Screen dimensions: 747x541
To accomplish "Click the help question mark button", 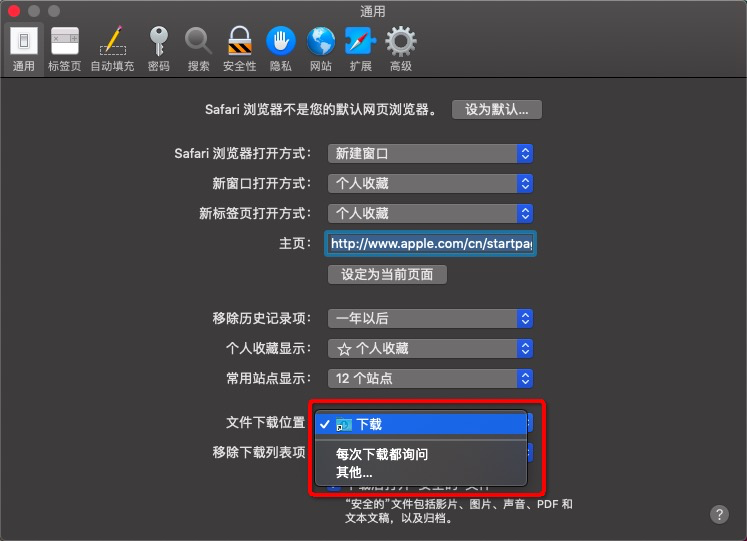I will click(719, 514).
